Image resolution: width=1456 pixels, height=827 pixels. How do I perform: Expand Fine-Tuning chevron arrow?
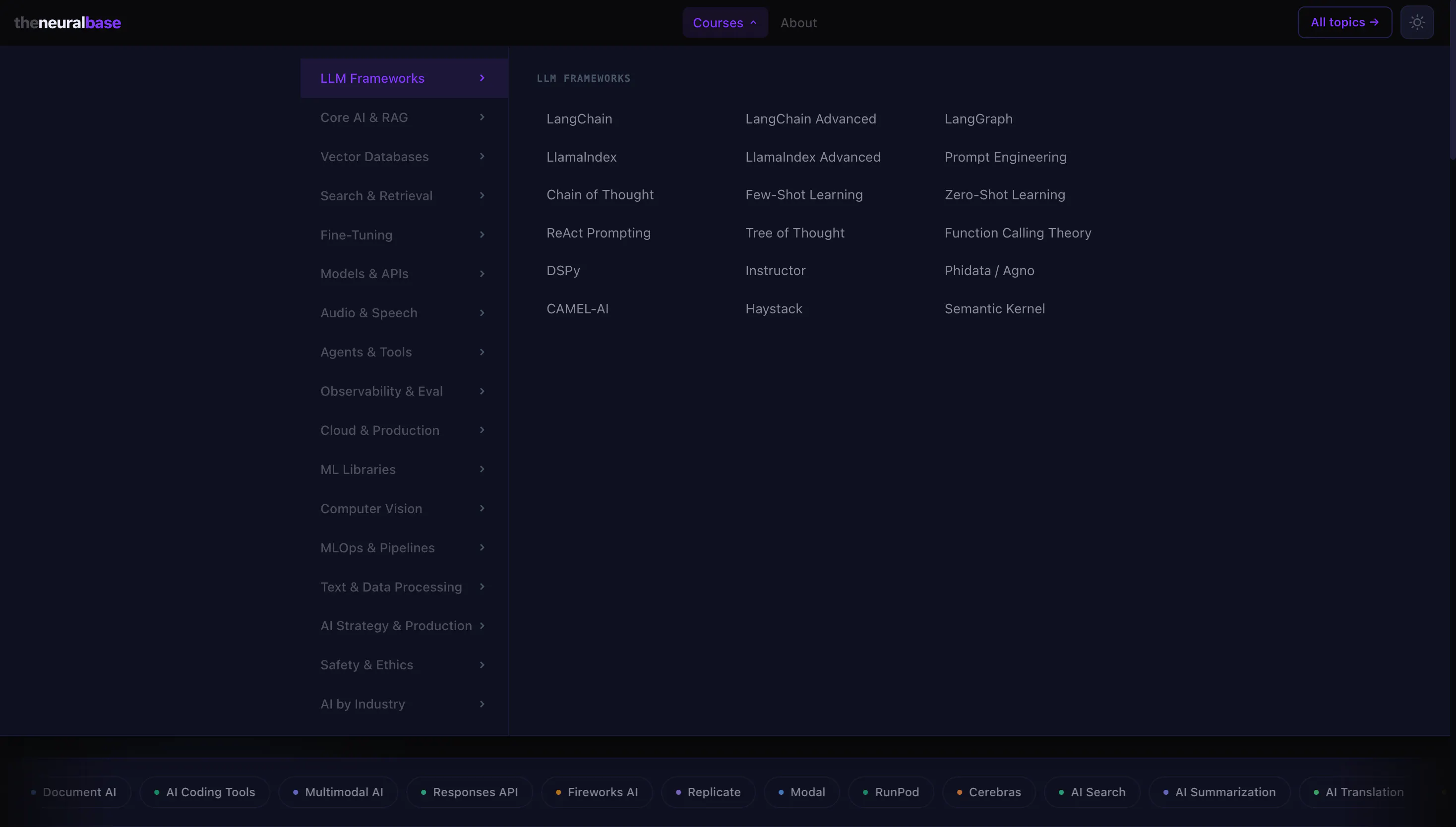pyautogui.click(x=482, y=235)
